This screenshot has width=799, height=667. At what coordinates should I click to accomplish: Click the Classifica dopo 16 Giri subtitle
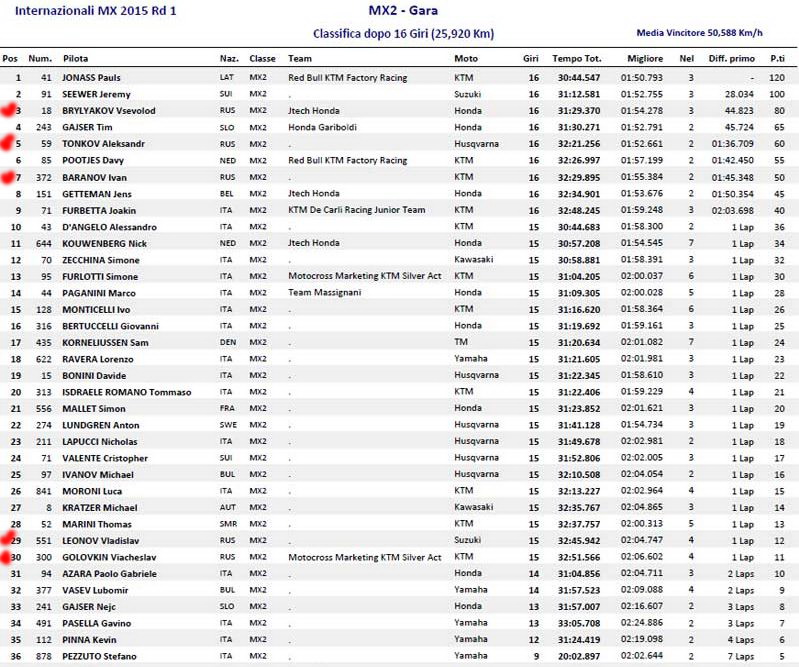pos(403,34)
